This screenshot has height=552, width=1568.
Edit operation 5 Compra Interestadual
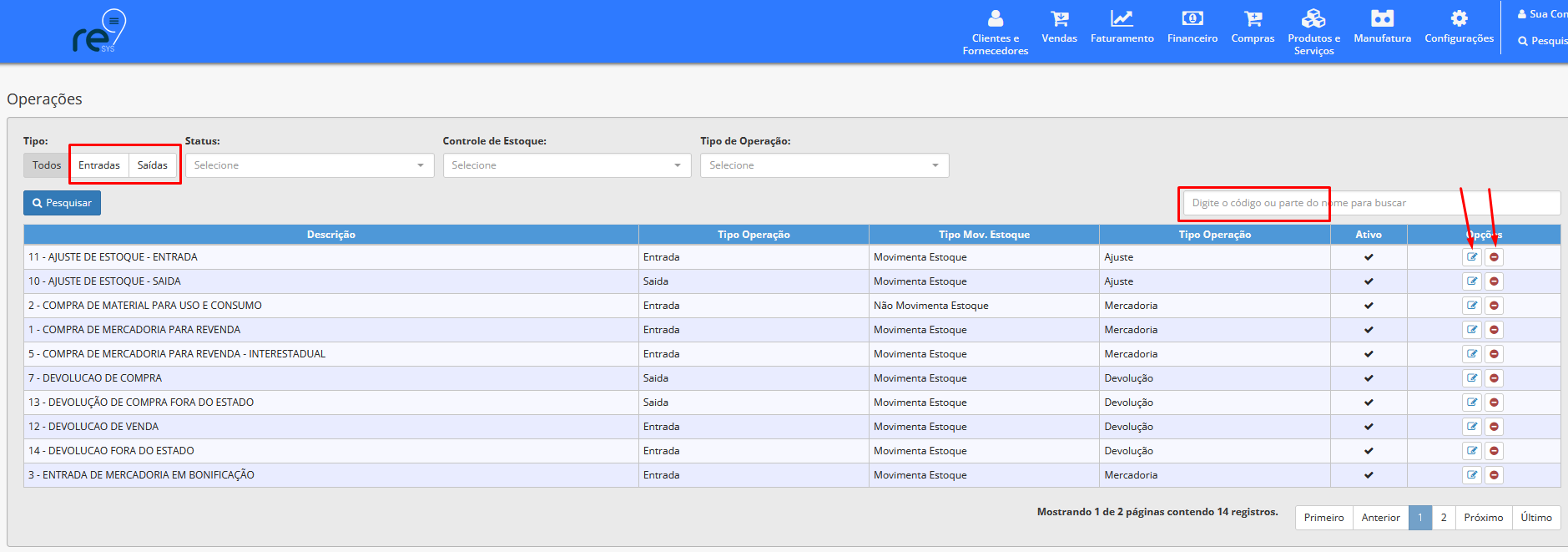pos(1472,354)
